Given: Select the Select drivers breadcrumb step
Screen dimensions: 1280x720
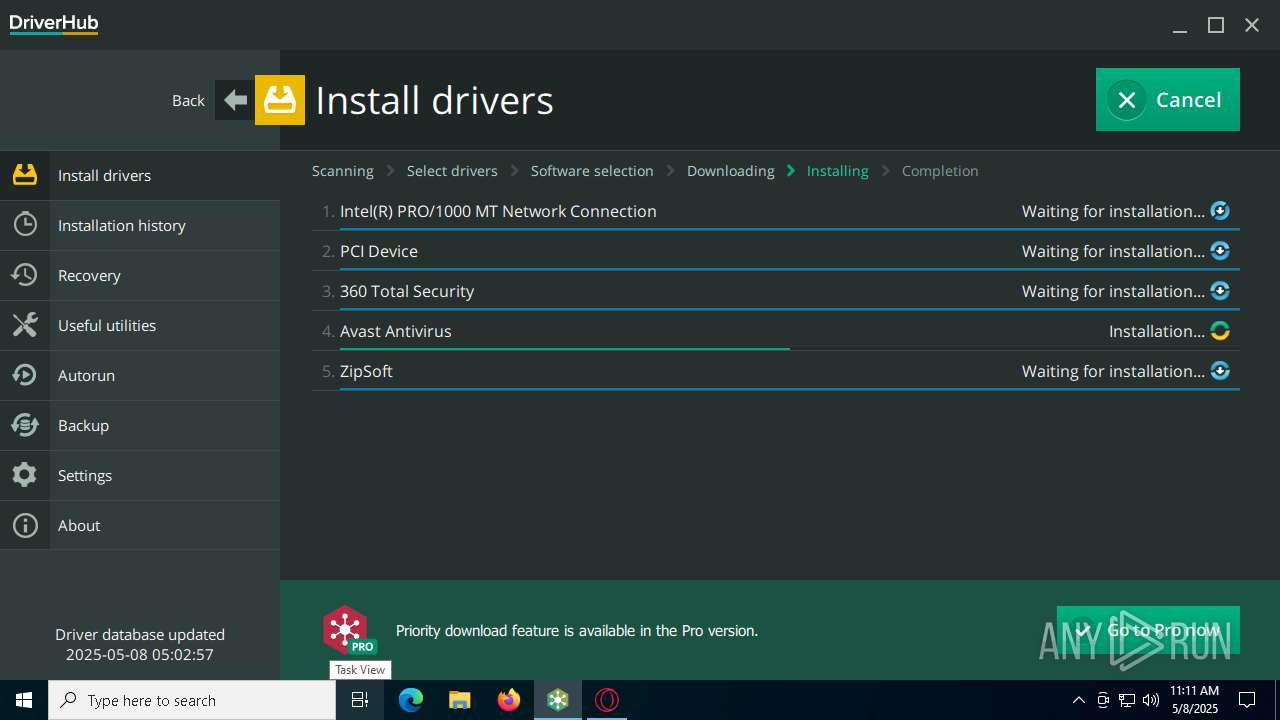Looking at the screenshot, I should tap(452, 171).
